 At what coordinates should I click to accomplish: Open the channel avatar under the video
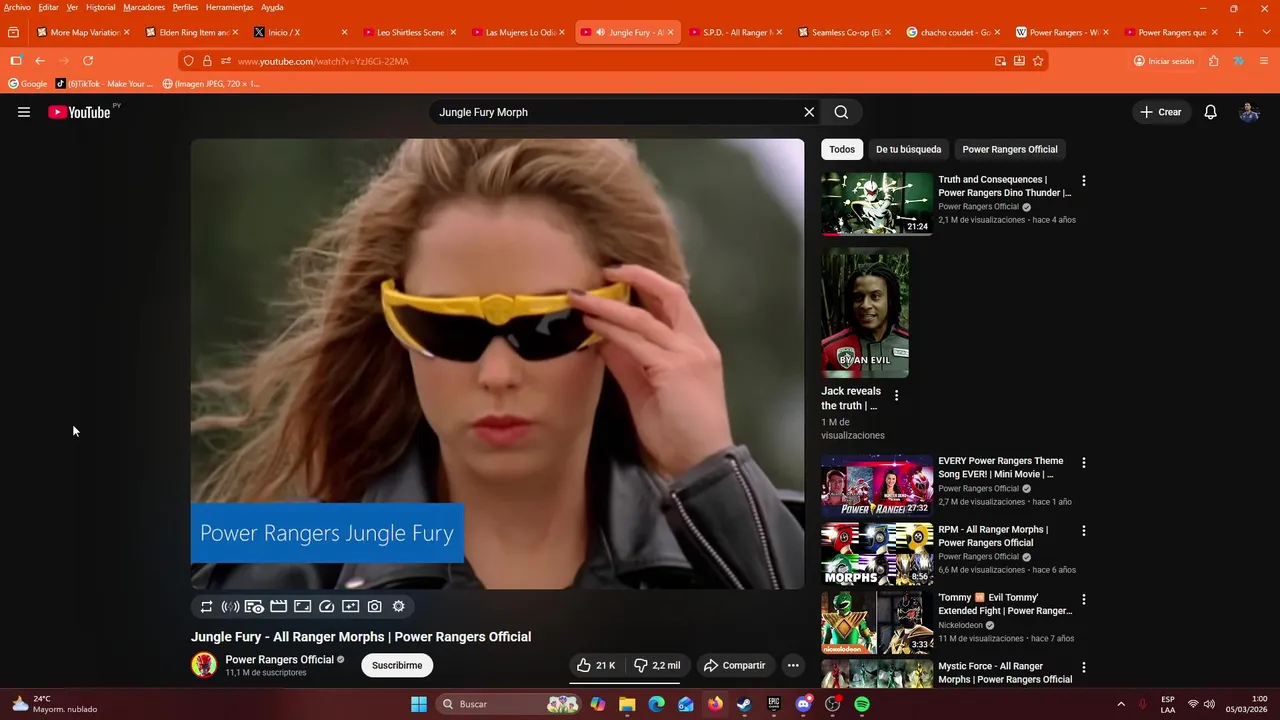click(204, 665)
